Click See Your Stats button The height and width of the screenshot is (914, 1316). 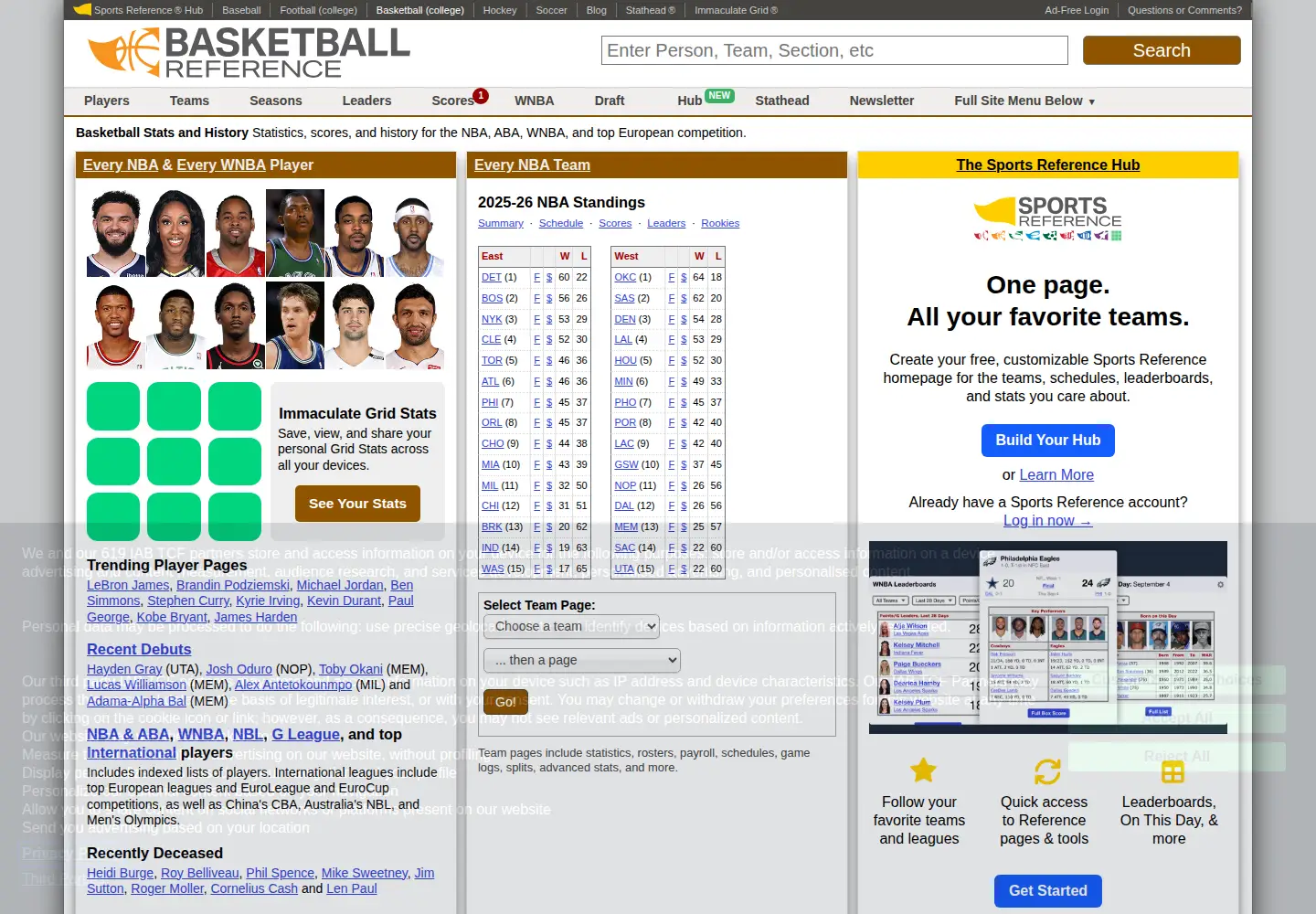[357, 504]
